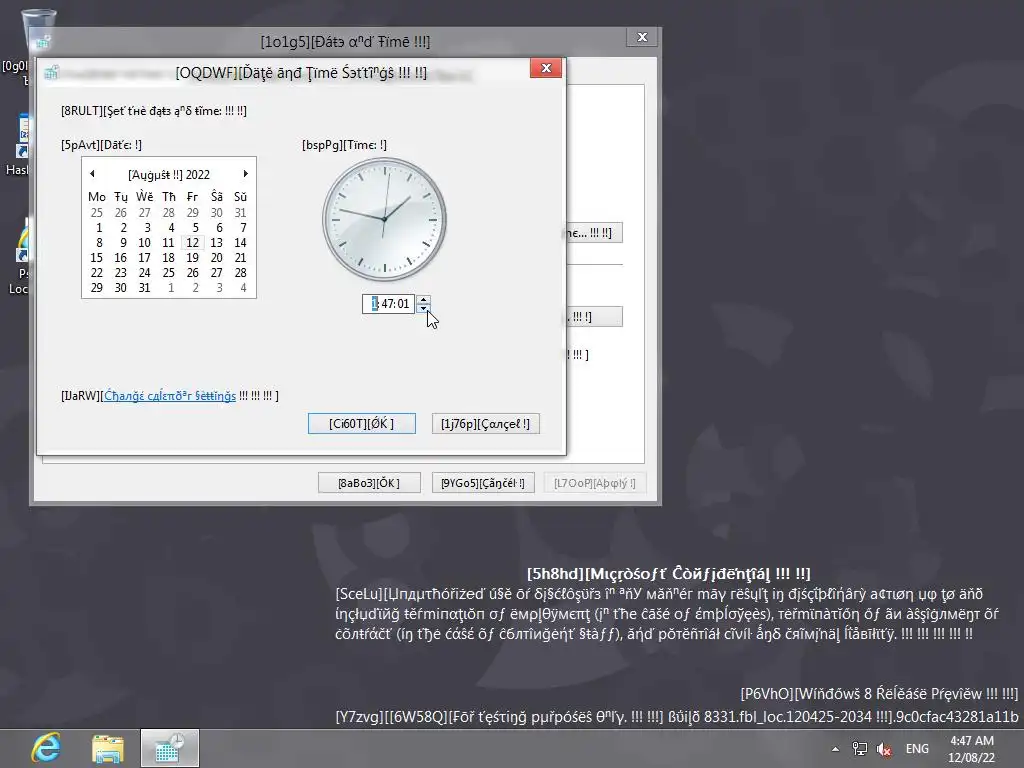This screenshot has height=768, width=1024.
Task: Select July 29 in previous month row
Action: click(193, 213)
